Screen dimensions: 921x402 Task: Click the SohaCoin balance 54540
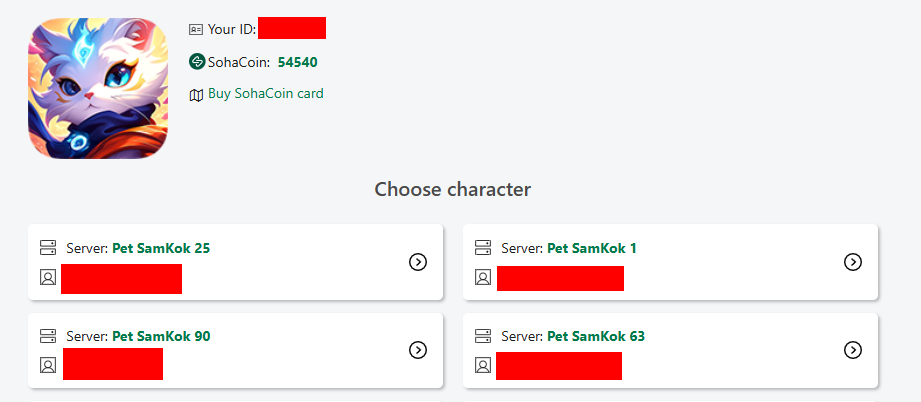point(298,62)
